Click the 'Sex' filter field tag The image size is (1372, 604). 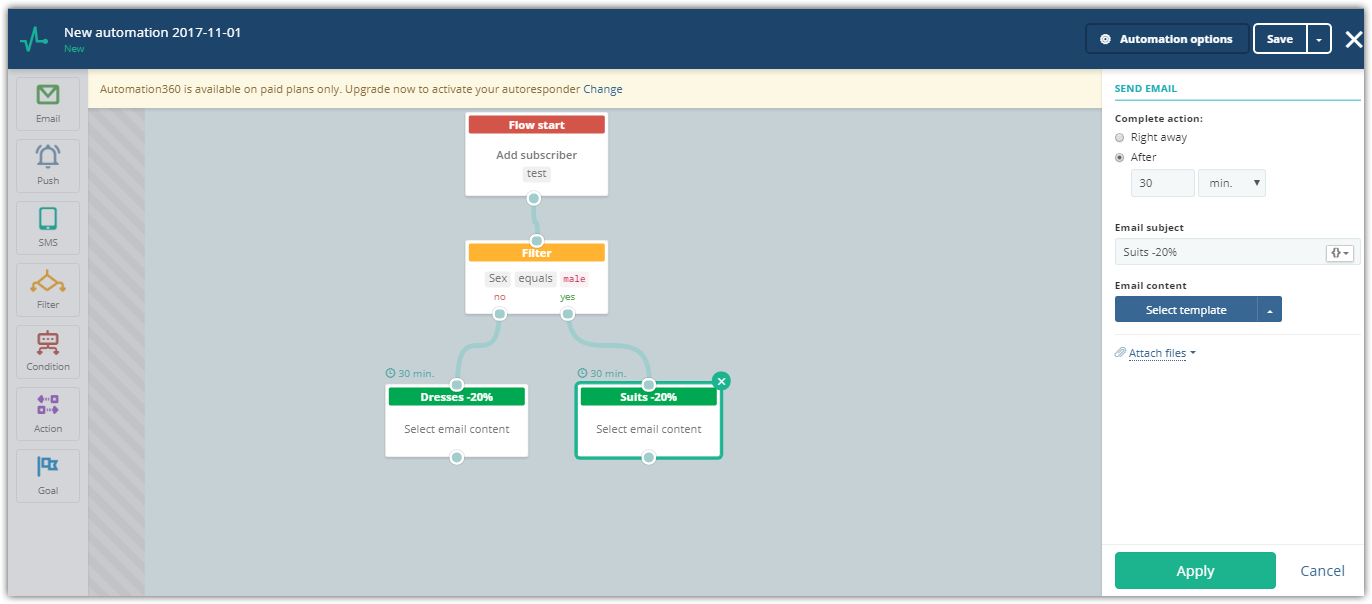point(498,279)
